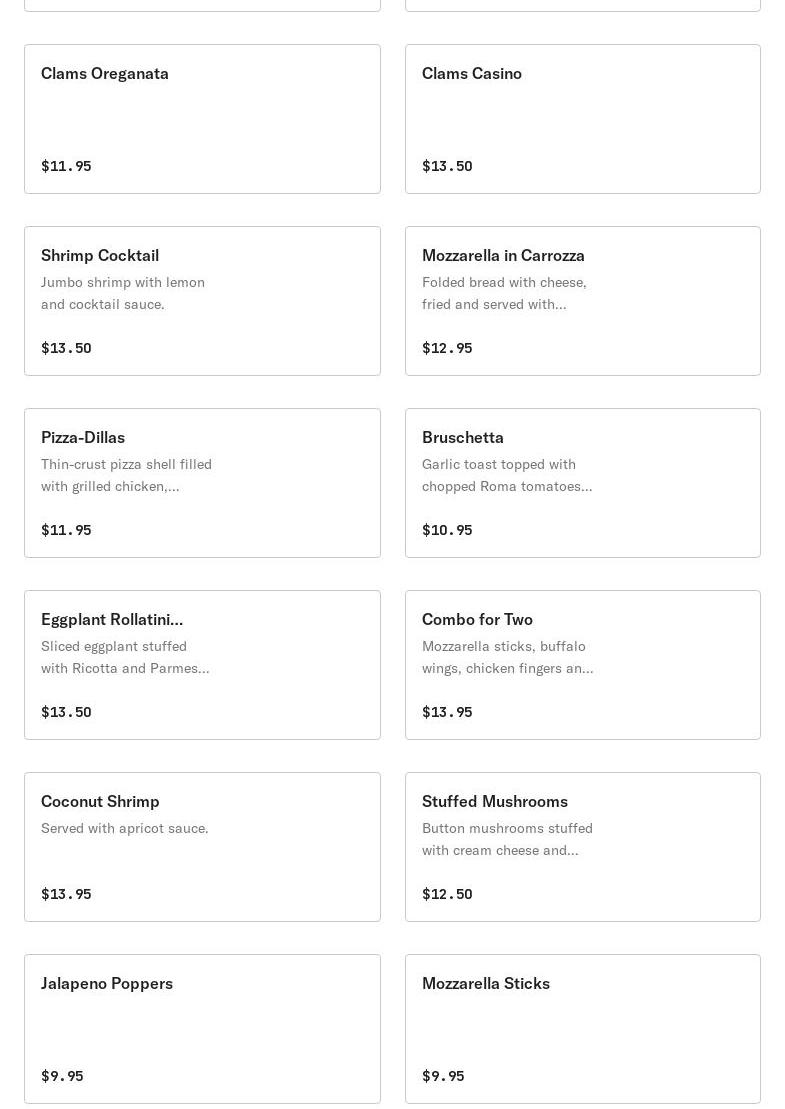Viewport: 785px width, 1109px height.
Task: Select the Clams Casino item card
Action: tap(583, 119)
